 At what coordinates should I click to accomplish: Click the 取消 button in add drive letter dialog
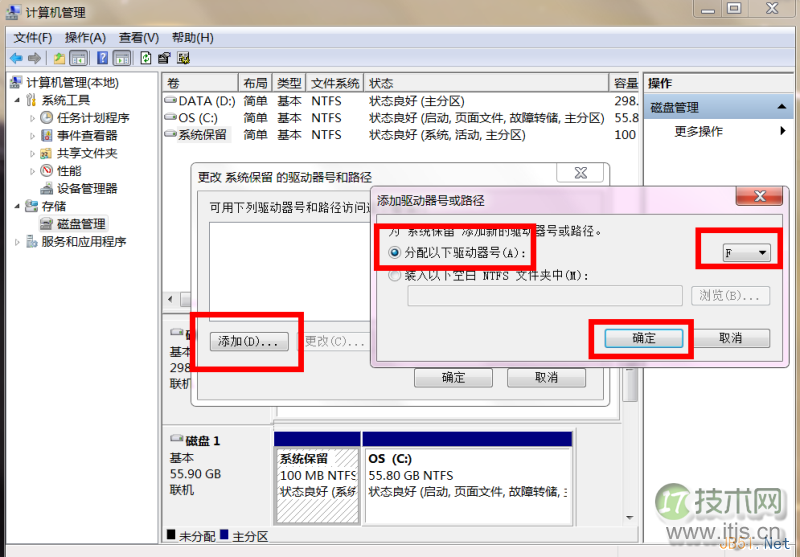(730, 338)
